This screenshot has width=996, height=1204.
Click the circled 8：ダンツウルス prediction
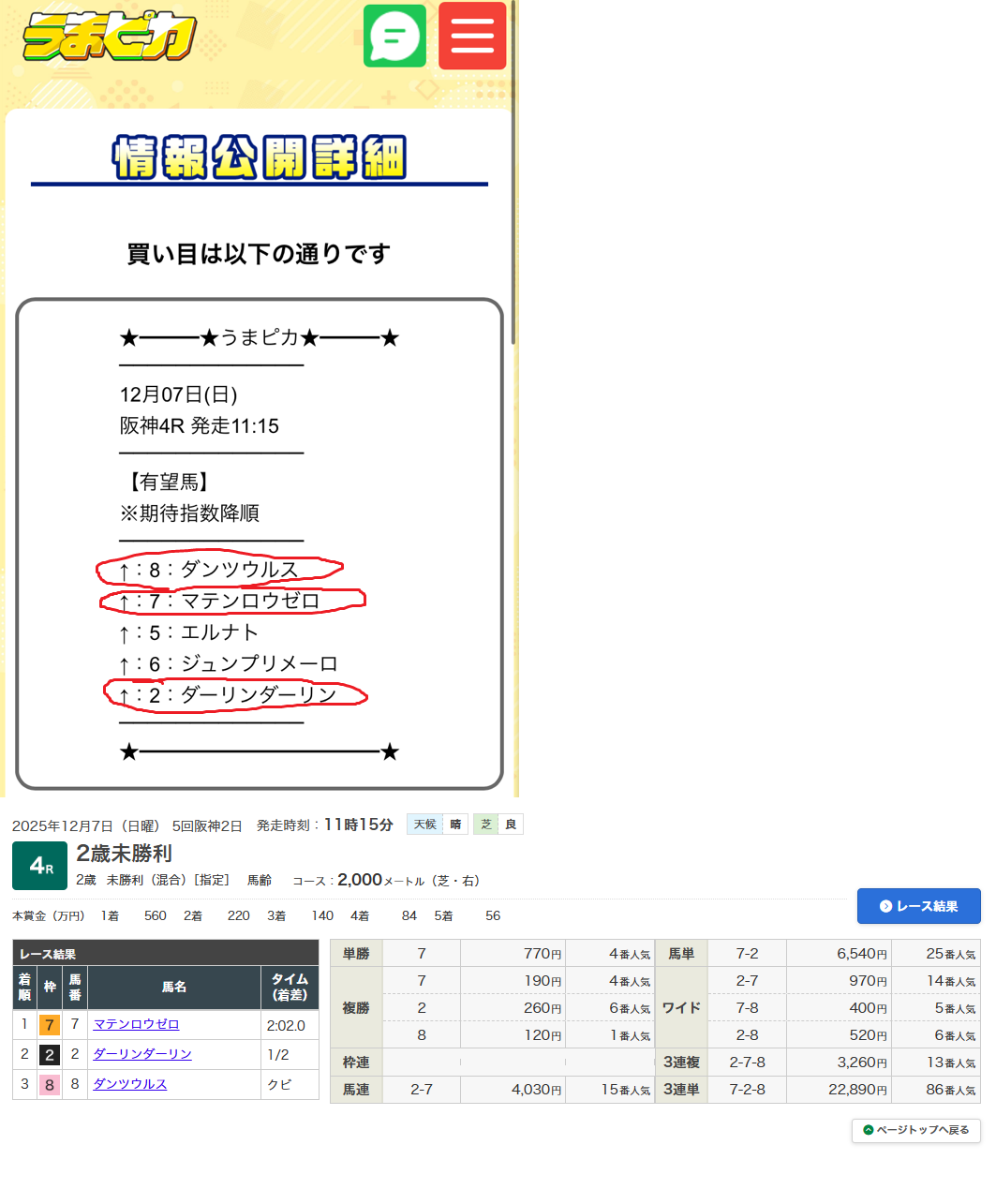point(220,570)
